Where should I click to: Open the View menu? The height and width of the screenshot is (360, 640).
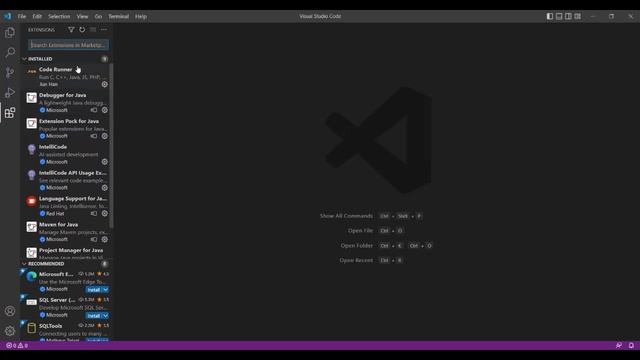[82, 16]
